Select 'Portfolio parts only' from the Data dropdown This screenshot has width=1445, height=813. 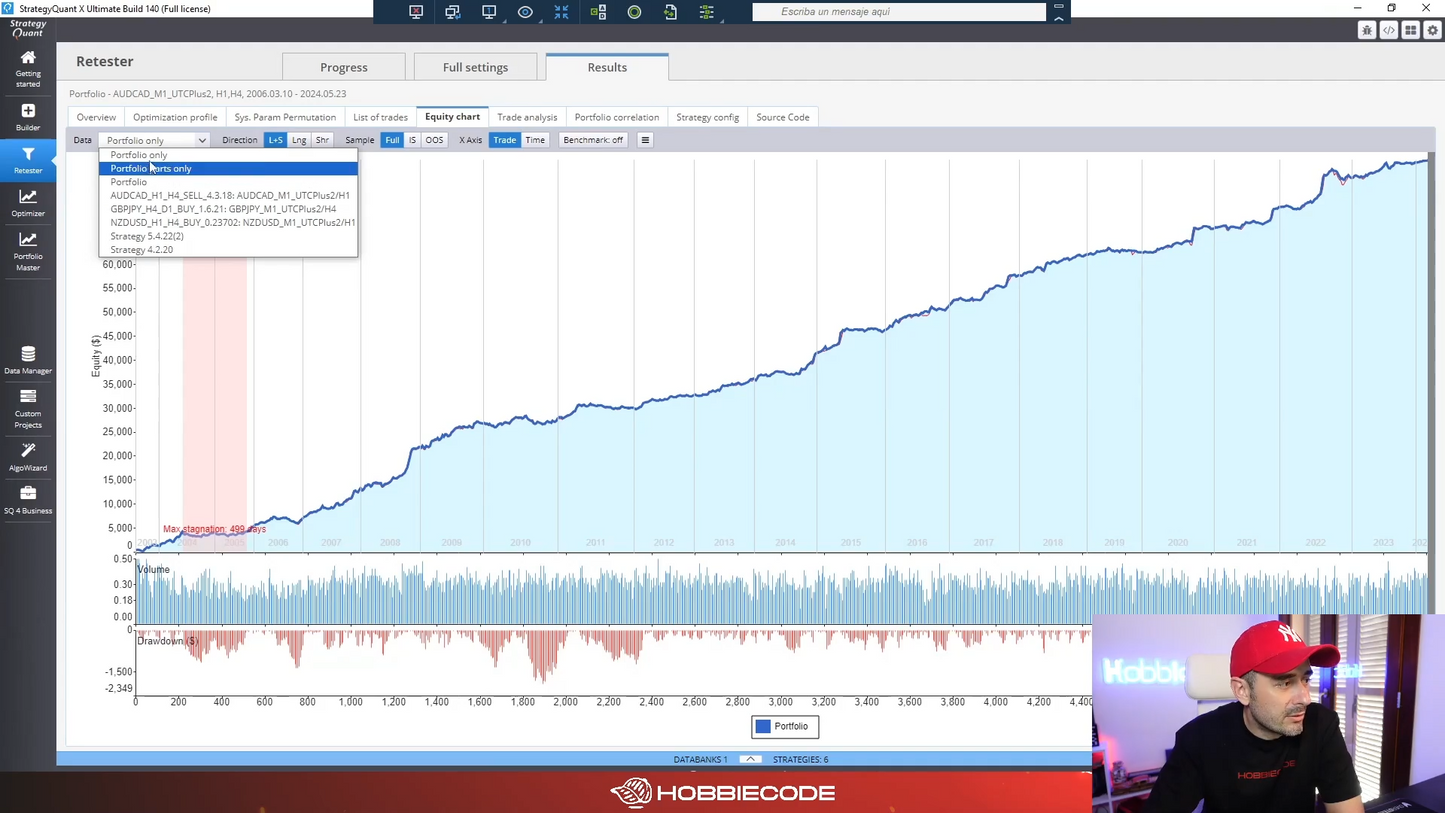(x=150, y=168)
